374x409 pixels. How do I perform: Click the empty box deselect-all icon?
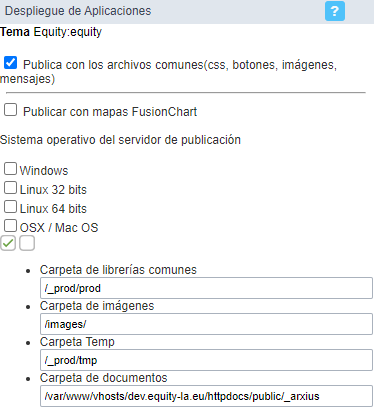point(27,243)
